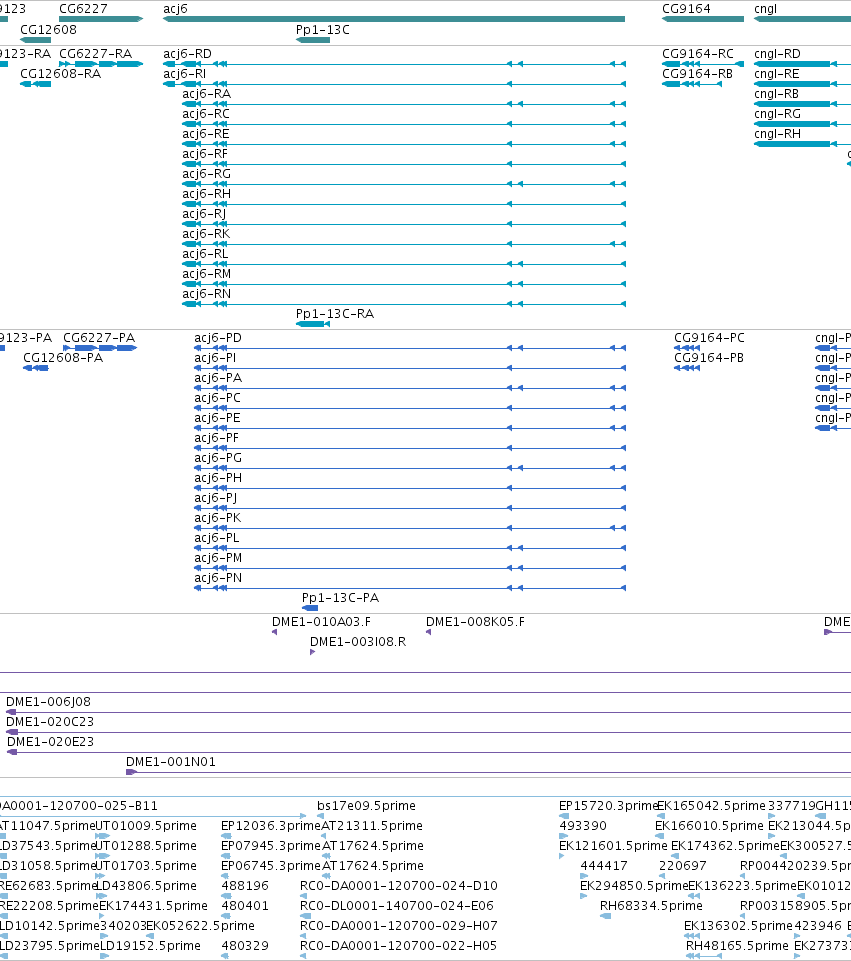The image size is (851, 961).
Task: Select the acj6-RI transcript label
Action: click(184, 74)
